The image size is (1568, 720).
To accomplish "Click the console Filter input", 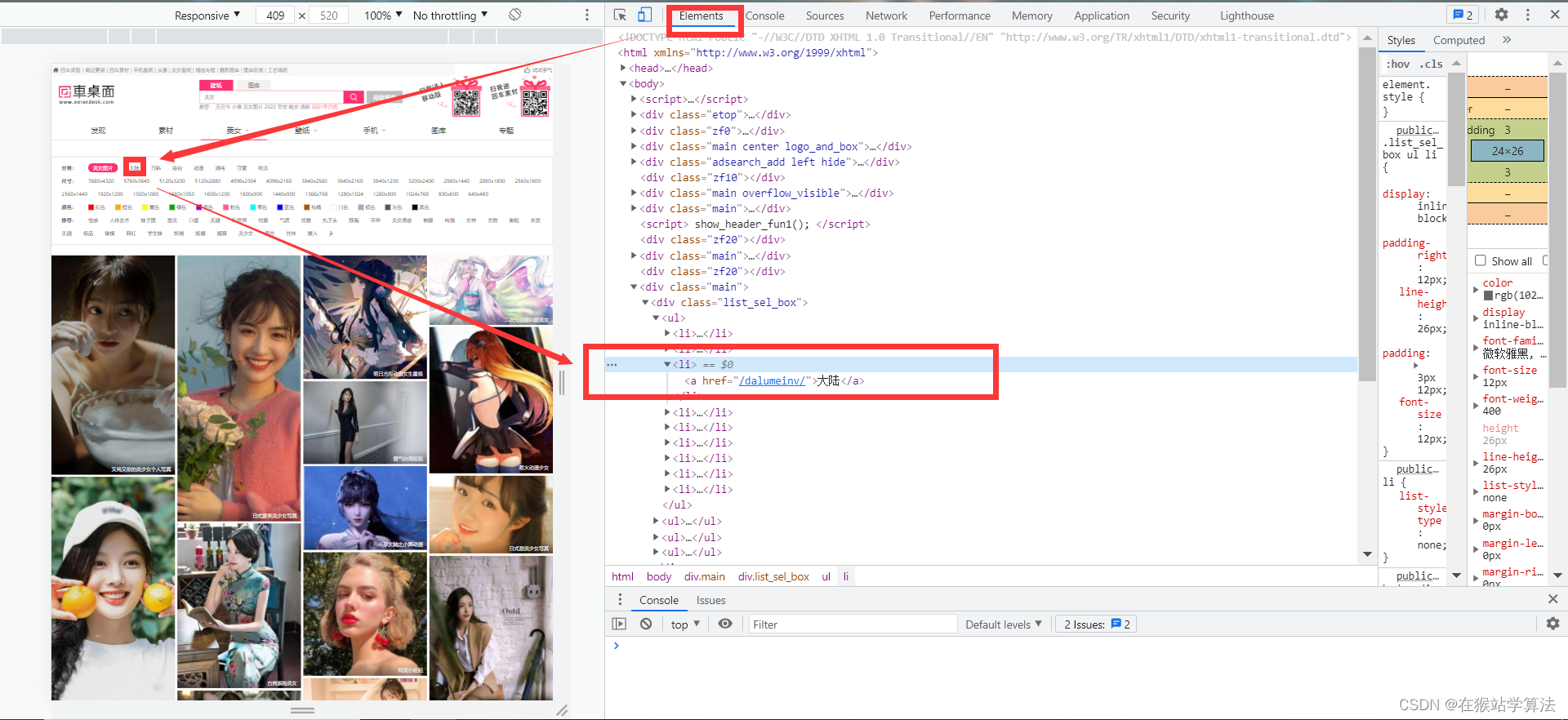I will click(853, 624).
